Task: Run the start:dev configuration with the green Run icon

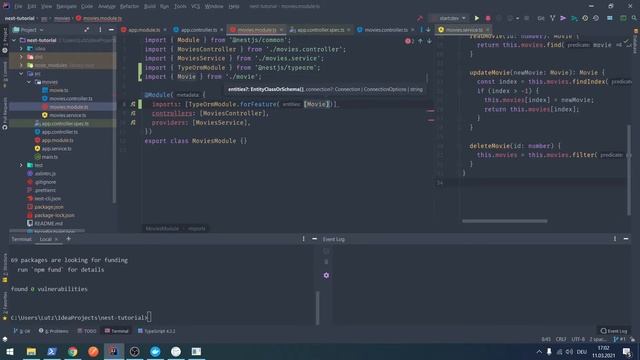Action: tap(476, 18)
